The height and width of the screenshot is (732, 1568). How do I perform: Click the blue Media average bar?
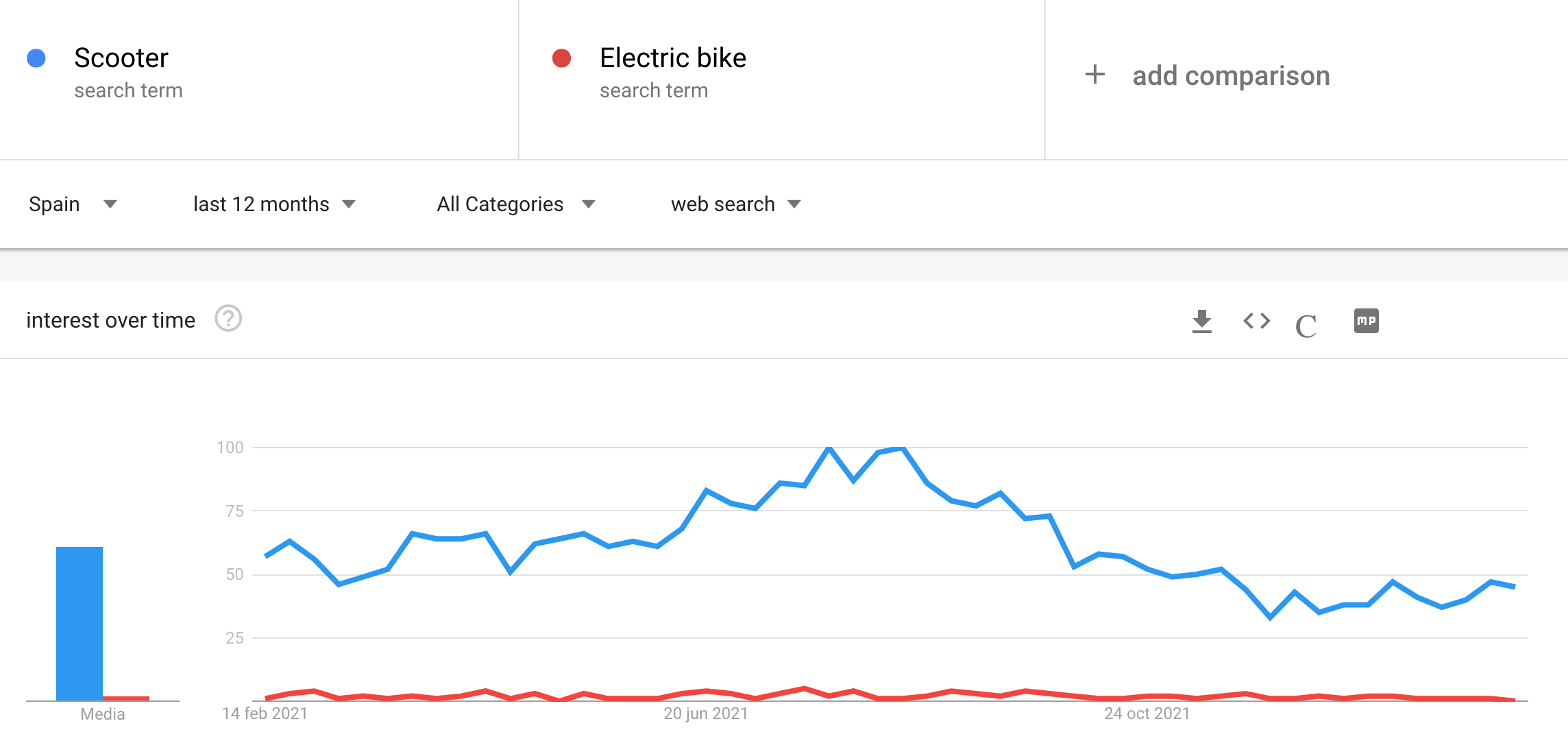click(x=78, y=624)
